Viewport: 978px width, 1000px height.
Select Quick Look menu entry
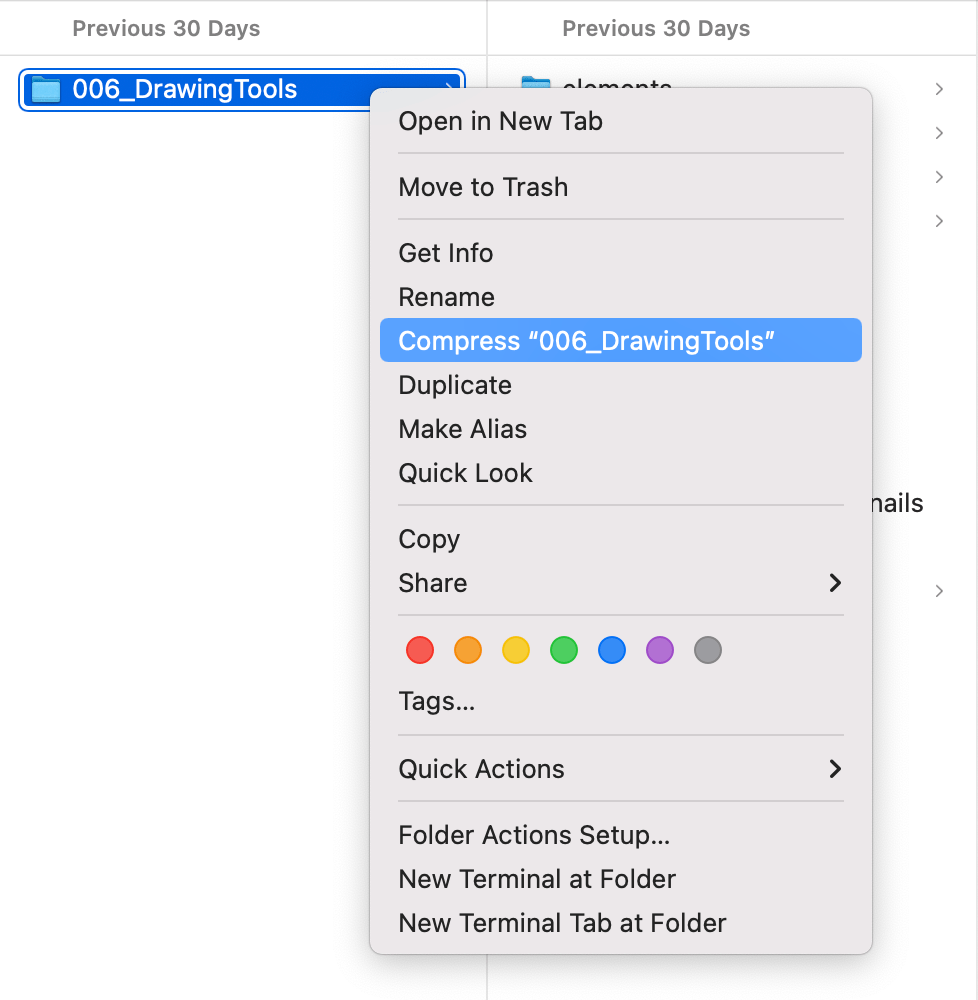(620, 473)
